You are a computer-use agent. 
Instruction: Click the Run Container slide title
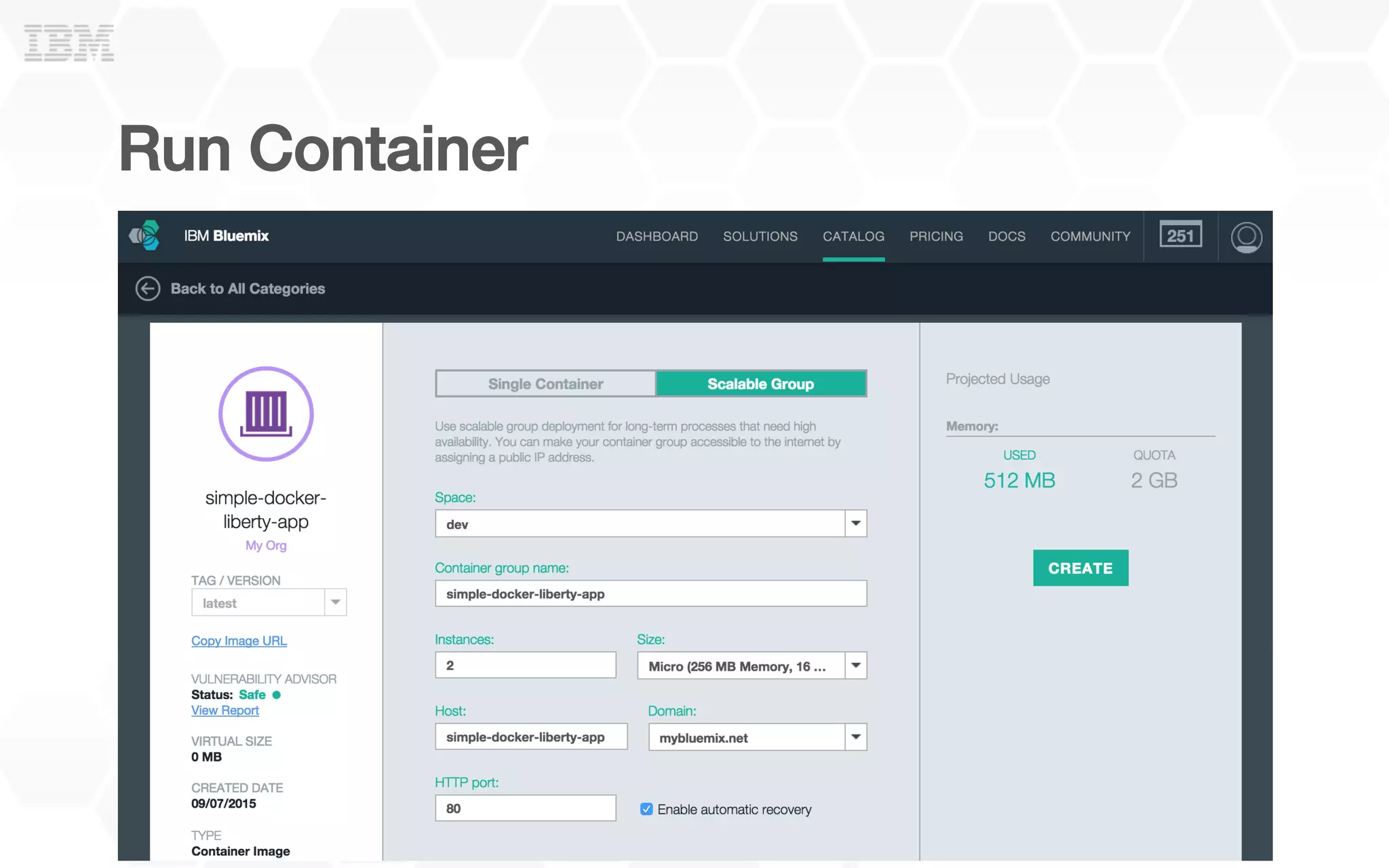pos(323,149)
